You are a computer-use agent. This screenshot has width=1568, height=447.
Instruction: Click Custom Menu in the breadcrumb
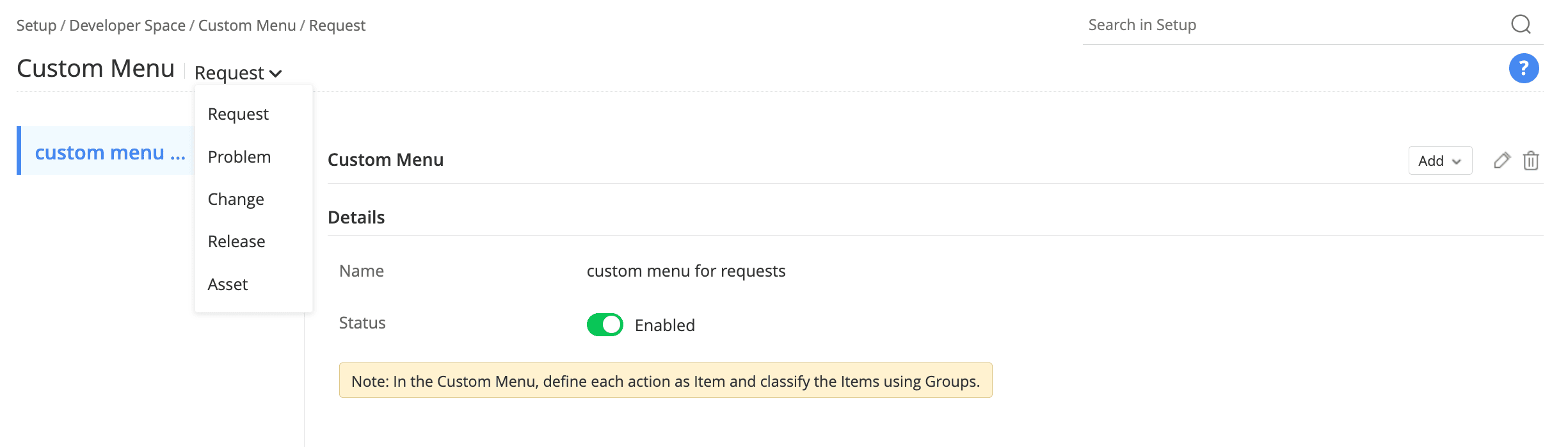(x=247, y=26)
